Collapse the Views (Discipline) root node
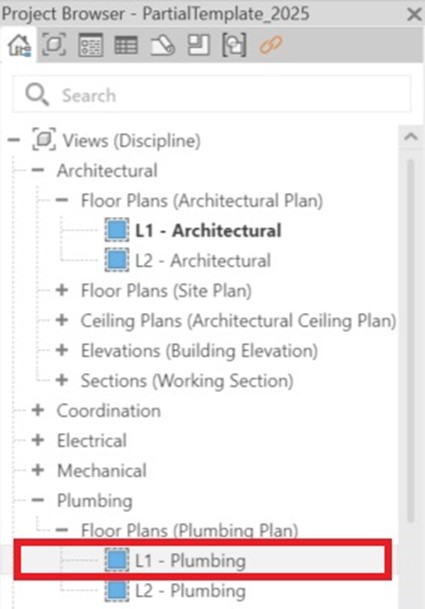The height and width of the screenshot is (609, 425). pyautogui.click(x=14, y=140)
